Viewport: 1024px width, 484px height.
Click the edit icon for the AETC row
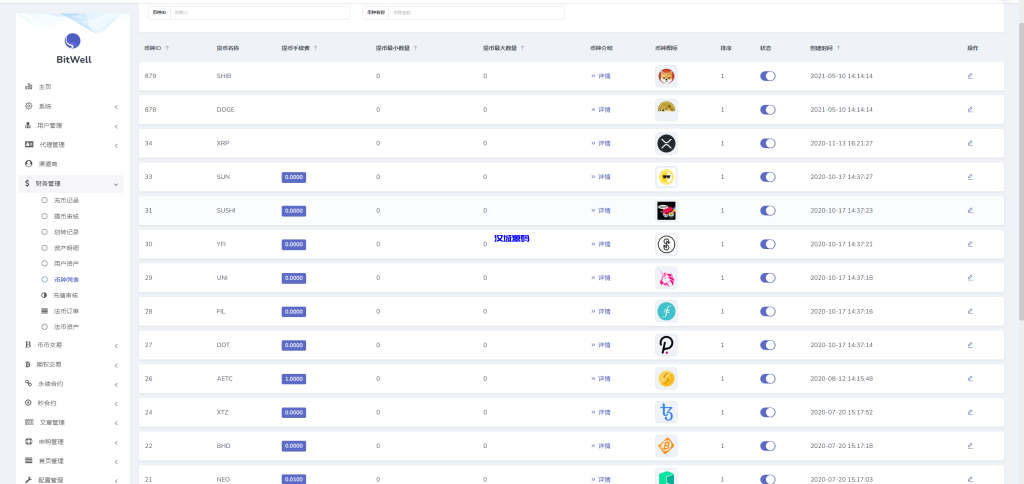[969, 379]
